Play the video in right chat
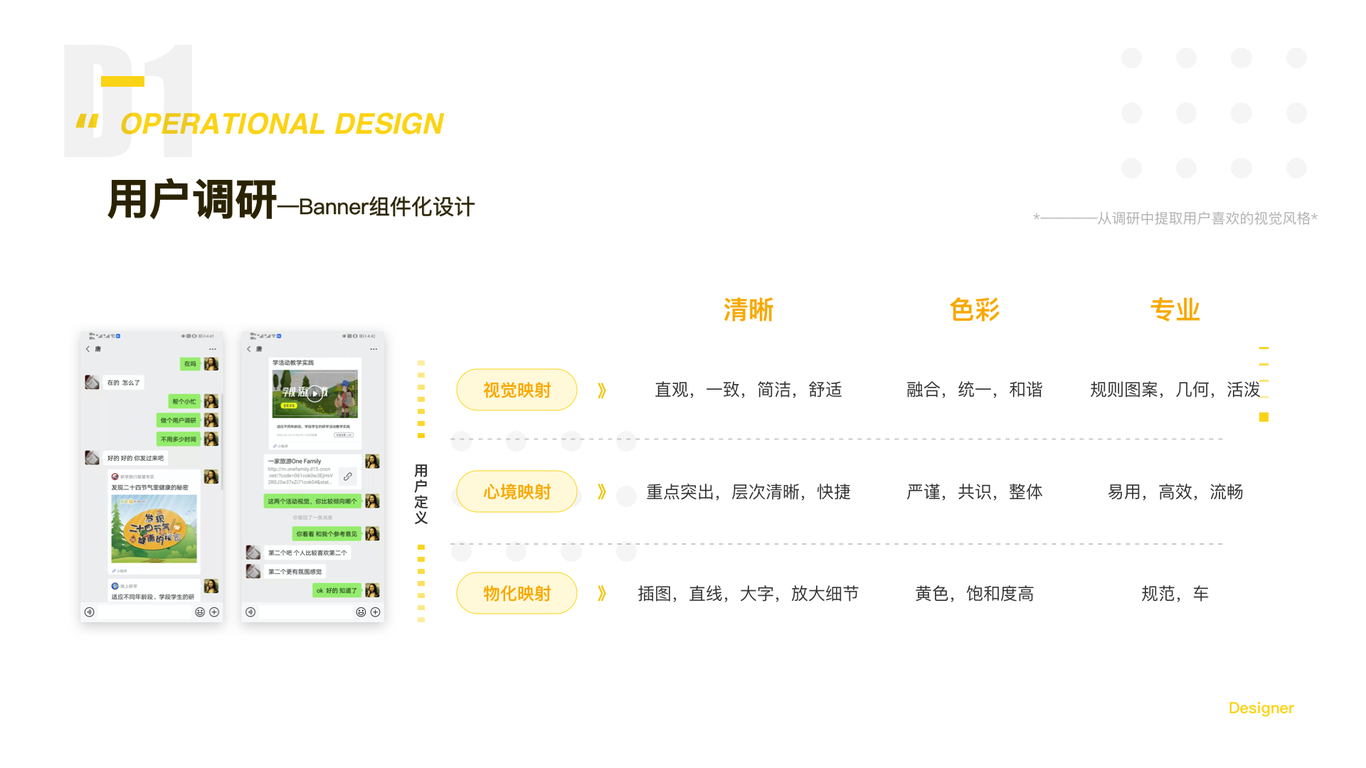The width and height of the screenshot is (1366, 768). point(315,394)
